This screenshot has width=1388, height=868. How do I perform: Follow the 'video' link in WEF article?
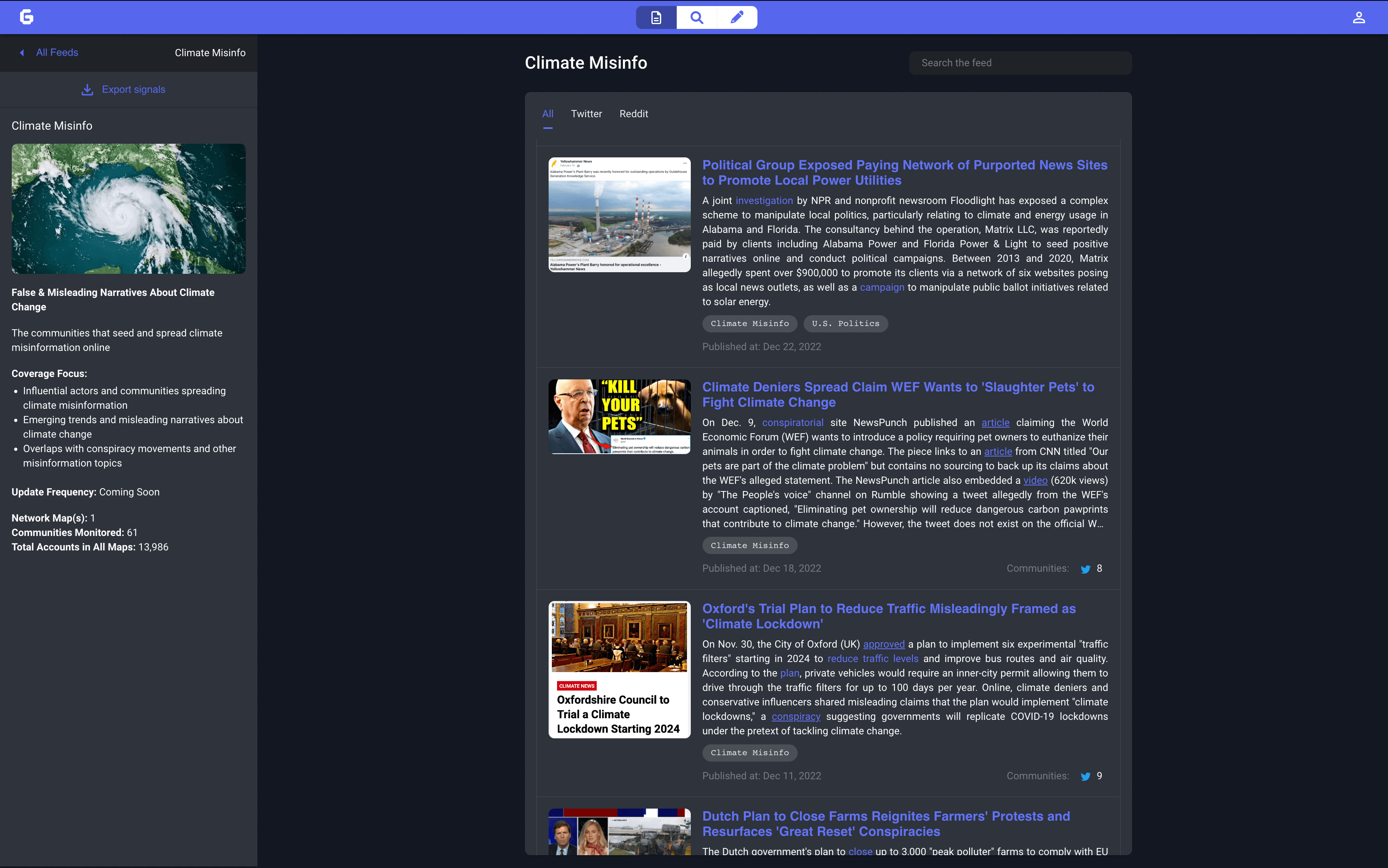click(1035, 481)
